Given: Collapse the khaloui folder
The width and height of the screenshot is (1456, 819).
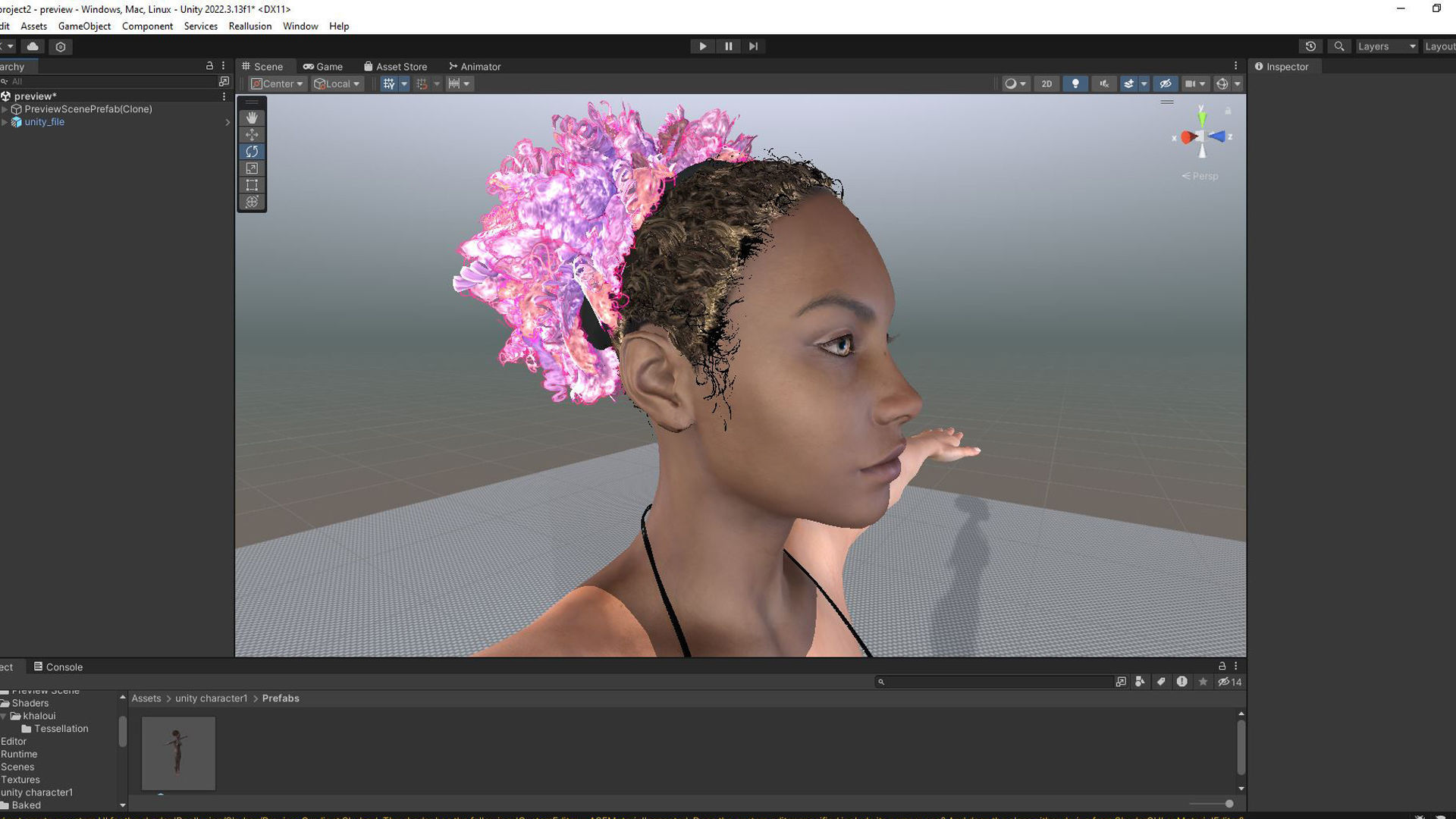Looking at the screenshot, I should pyautogui.click(x=4, y=716).
